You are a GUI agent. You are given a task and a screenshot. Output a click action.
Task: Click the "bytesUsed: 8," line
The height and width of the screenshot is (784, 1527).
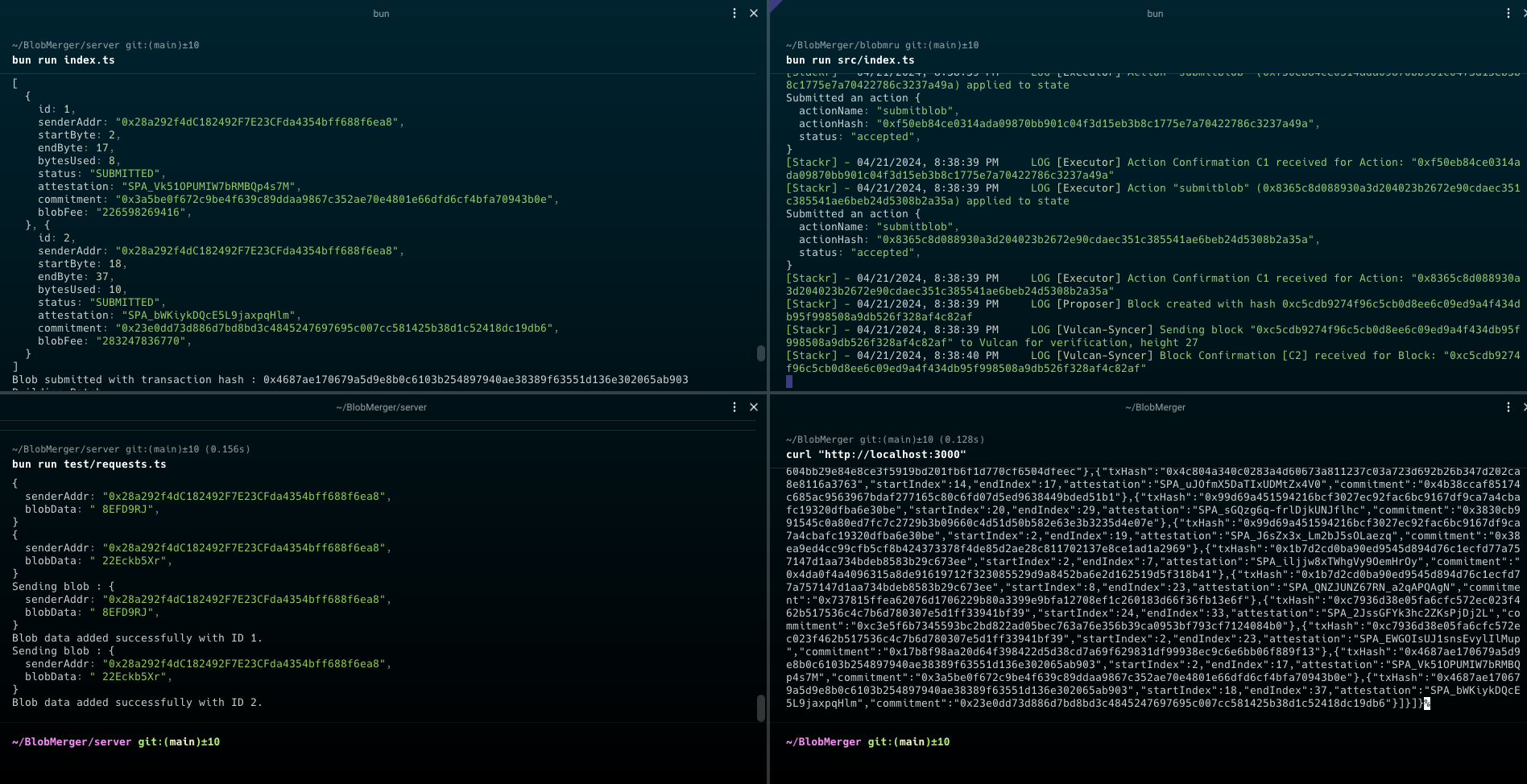coord(80,161)
